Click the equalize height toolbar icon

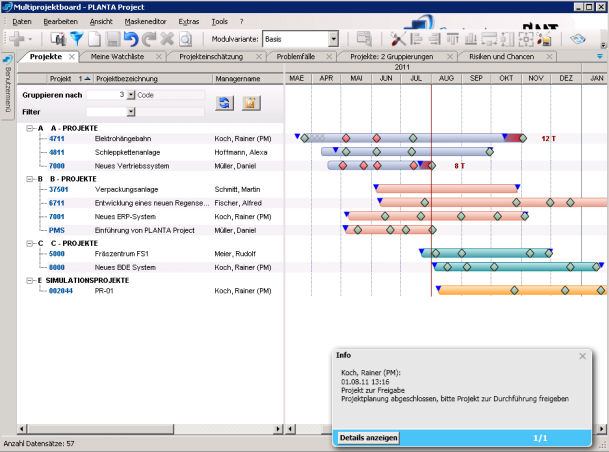coord(507,39)
